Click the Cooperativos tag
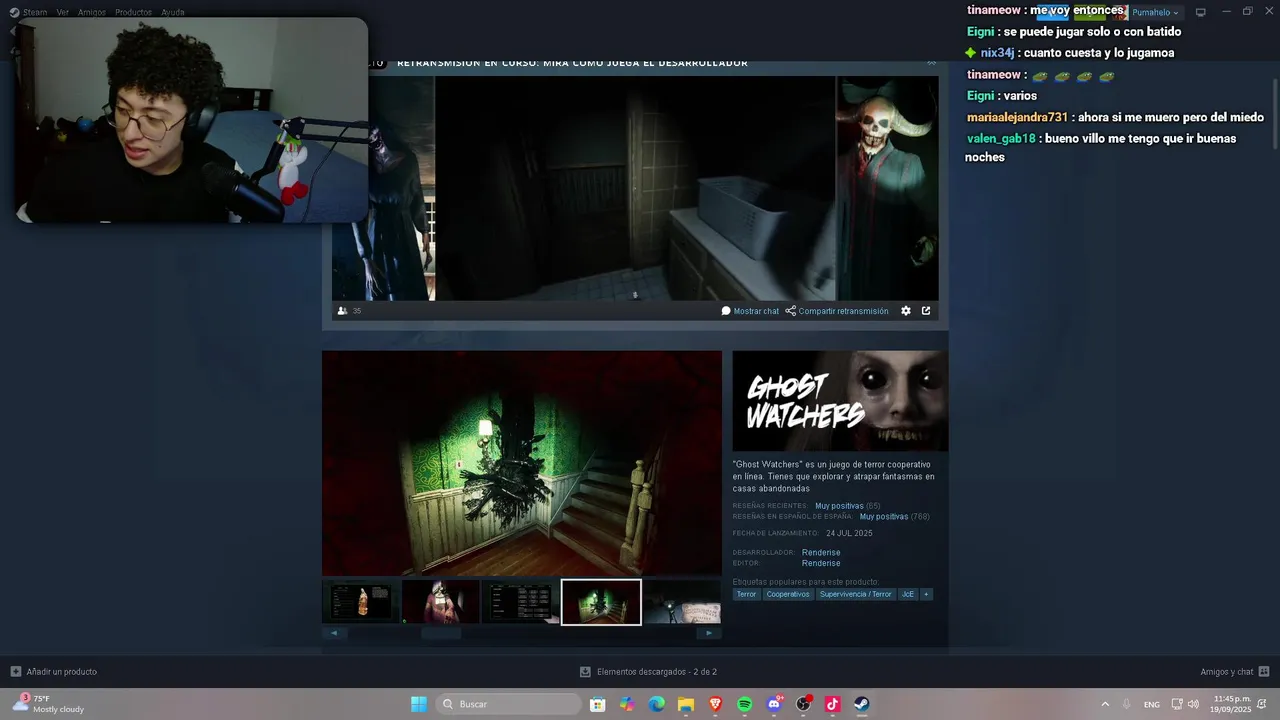This screenshot has height=720, width=1280. 788,594
